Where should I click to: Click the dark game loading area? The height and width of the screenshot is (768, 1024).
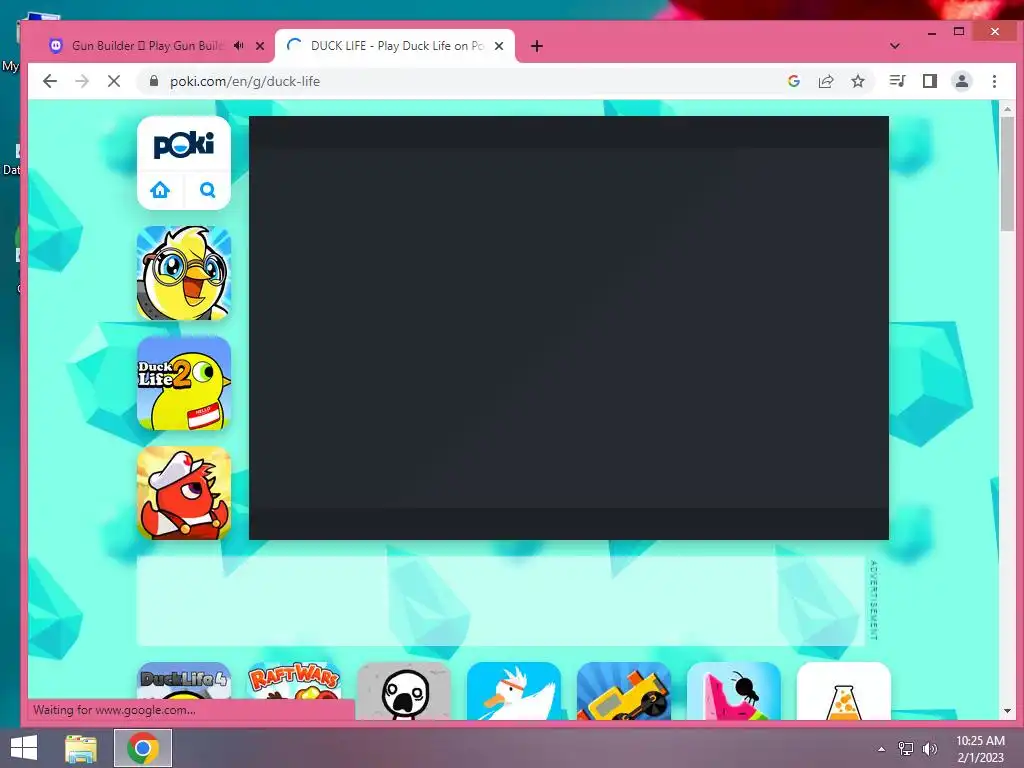pyautogui.click(x=569, y=328)
